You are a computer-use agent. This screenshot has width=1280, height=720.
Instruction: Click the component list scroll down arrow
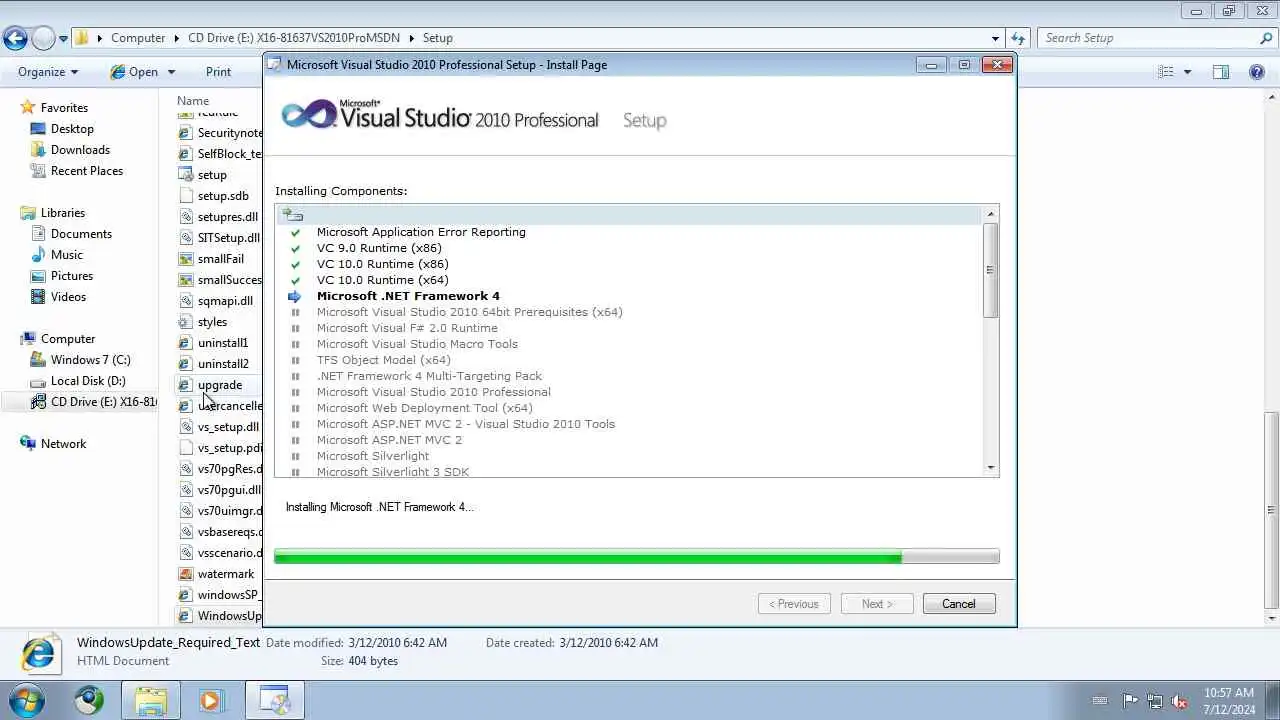click(x=991, y=467)
